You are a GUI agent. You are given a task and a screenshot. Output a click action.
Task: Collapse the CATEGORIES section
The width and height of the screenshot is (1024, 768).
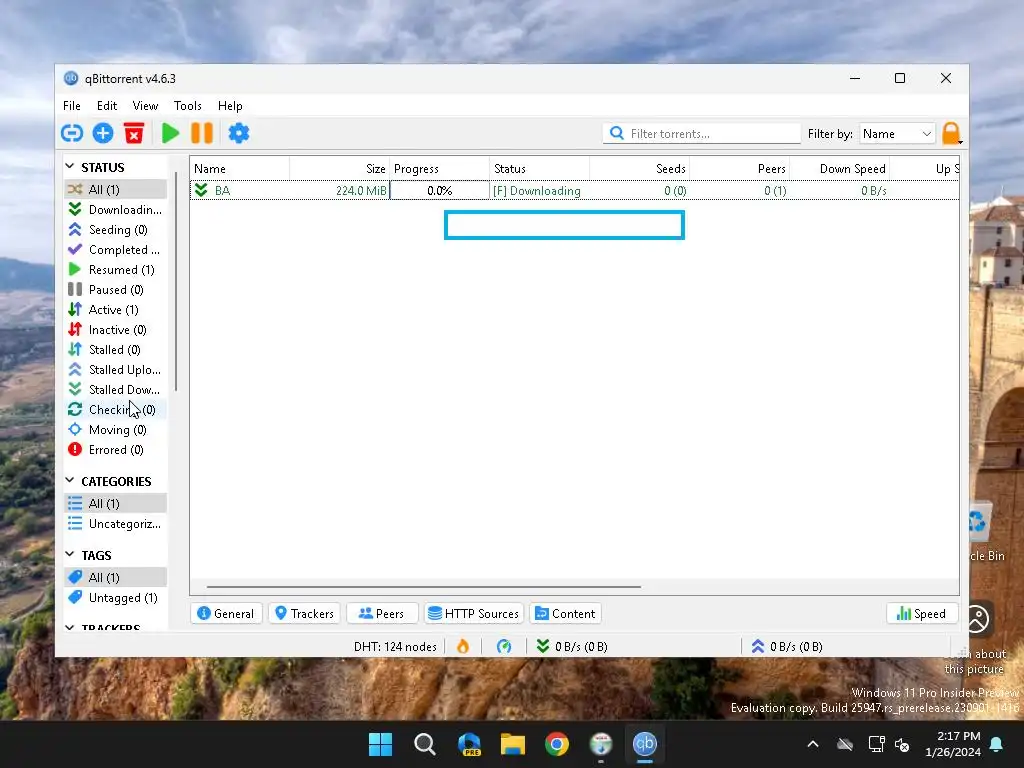(70, 481)
